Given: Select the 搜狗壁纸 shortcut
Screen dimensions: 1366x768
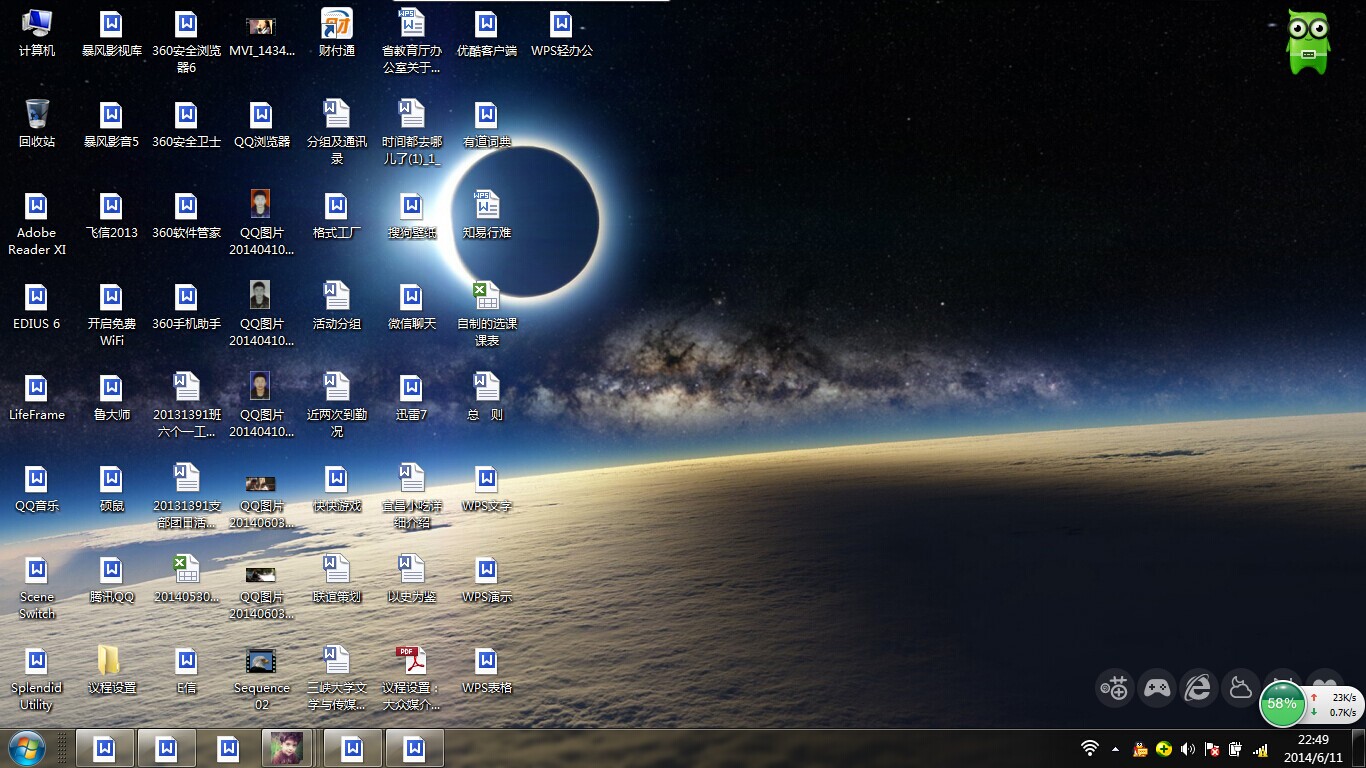Looking at the screenshot, I should tap(412, 215).
